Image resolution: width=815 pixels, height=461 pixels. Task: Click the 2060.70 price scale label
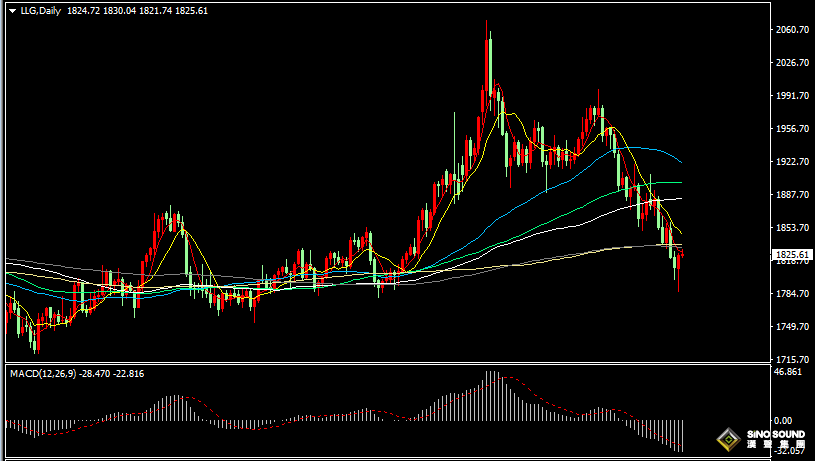click(x=792, y=30)
